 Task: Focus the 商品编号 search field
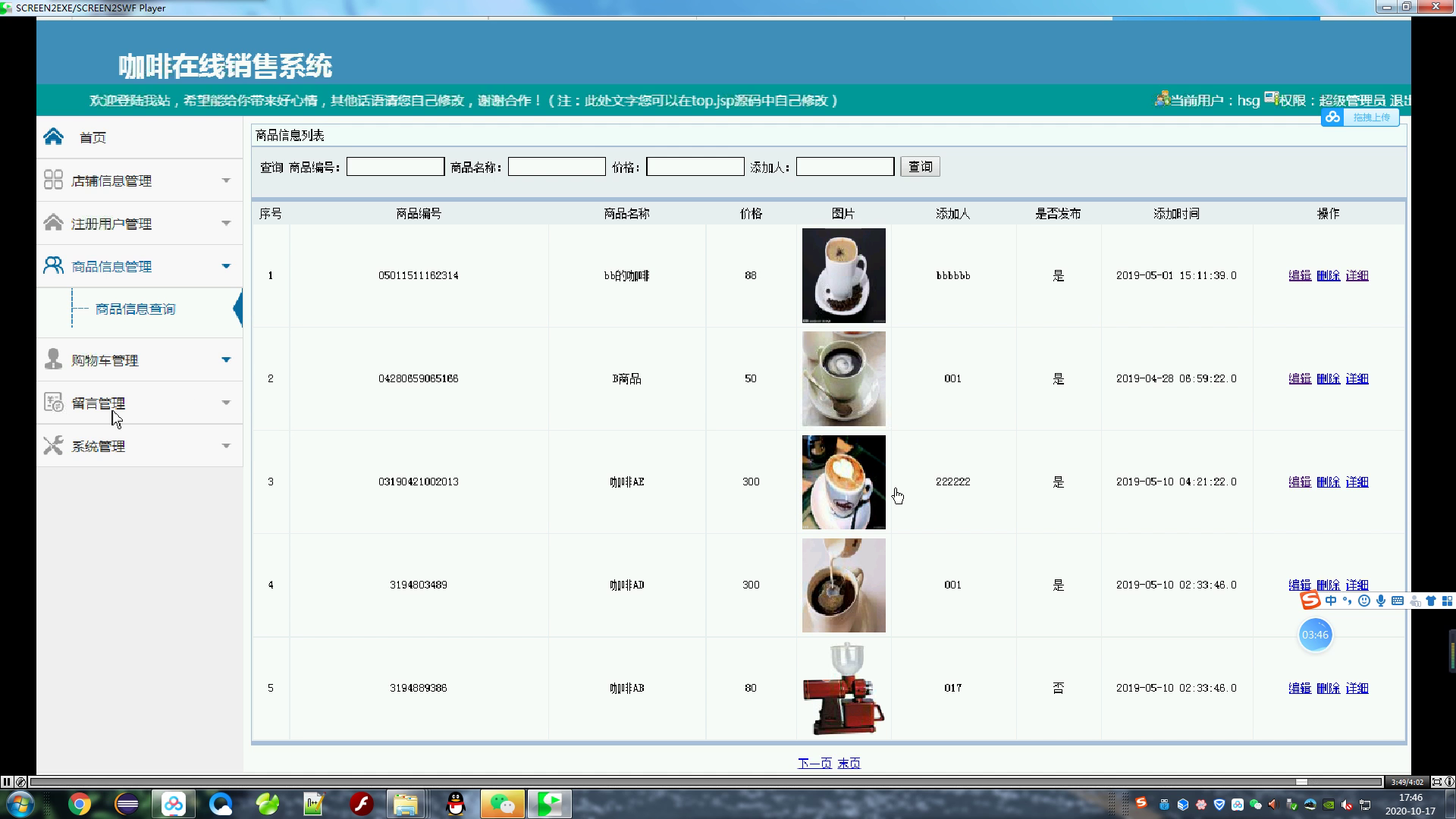[x=395, y=167]
